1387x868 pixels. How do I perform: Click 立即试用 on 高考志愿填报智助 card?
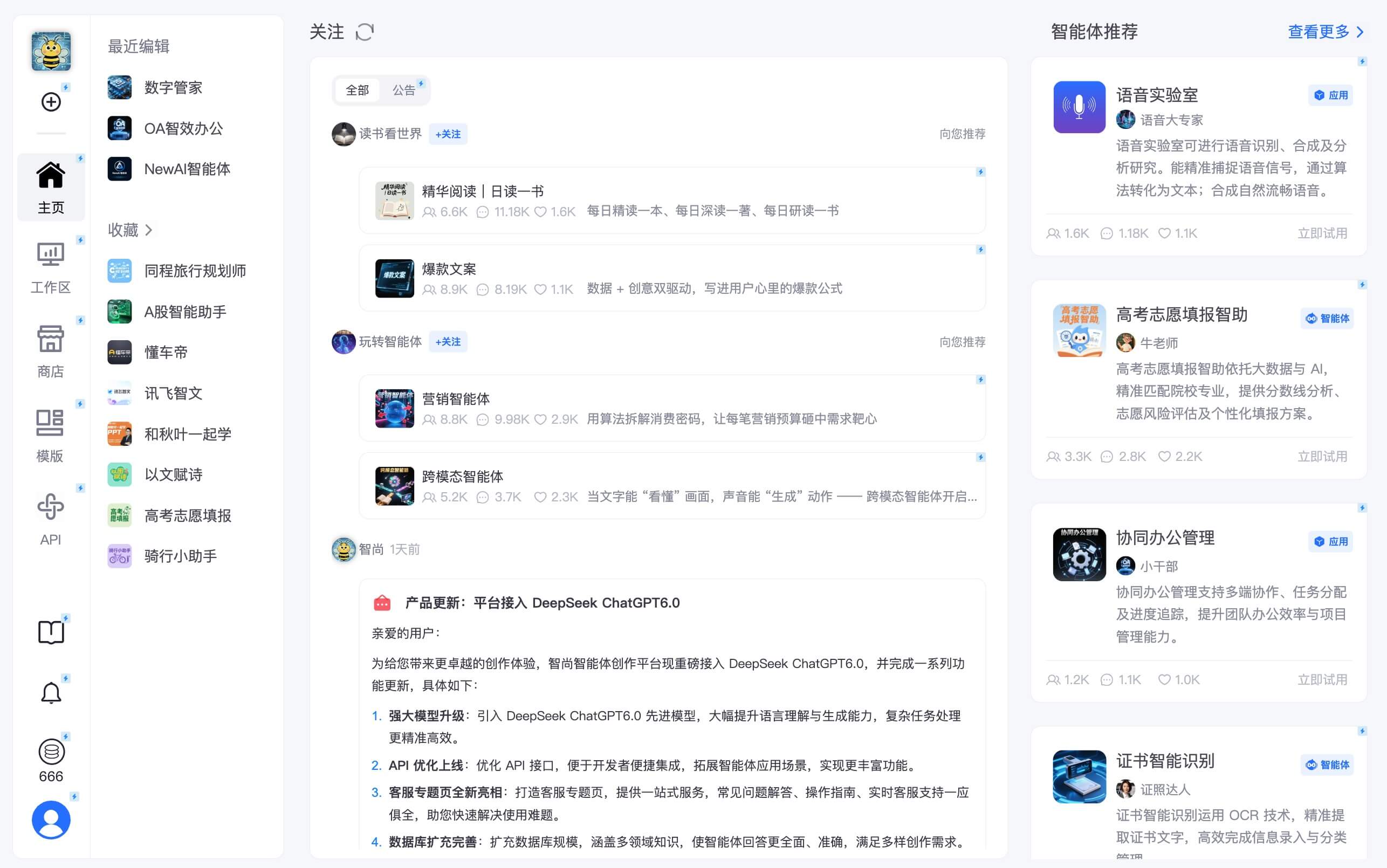coord(1322,457)
